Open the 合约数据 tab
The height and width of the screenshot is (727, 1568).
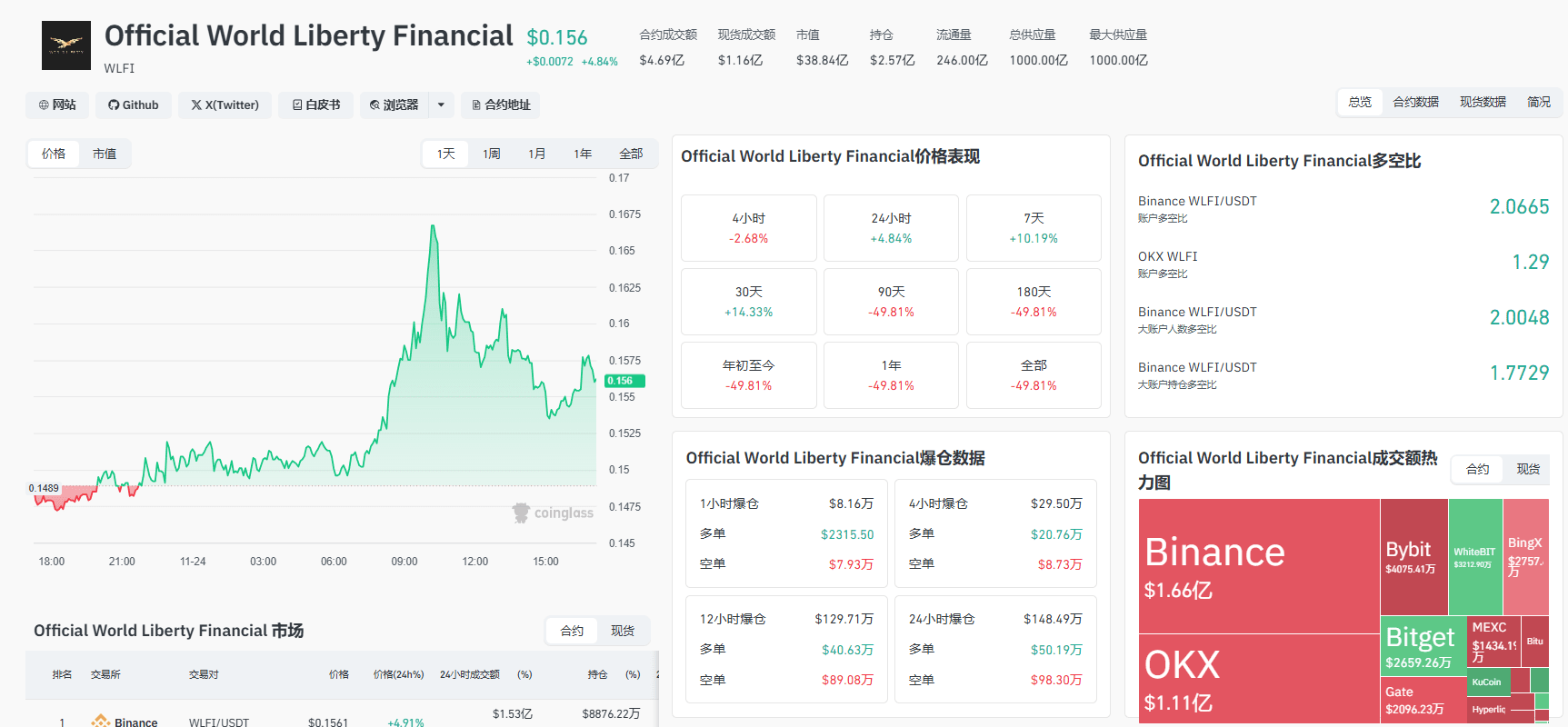tap(1415, 102)
